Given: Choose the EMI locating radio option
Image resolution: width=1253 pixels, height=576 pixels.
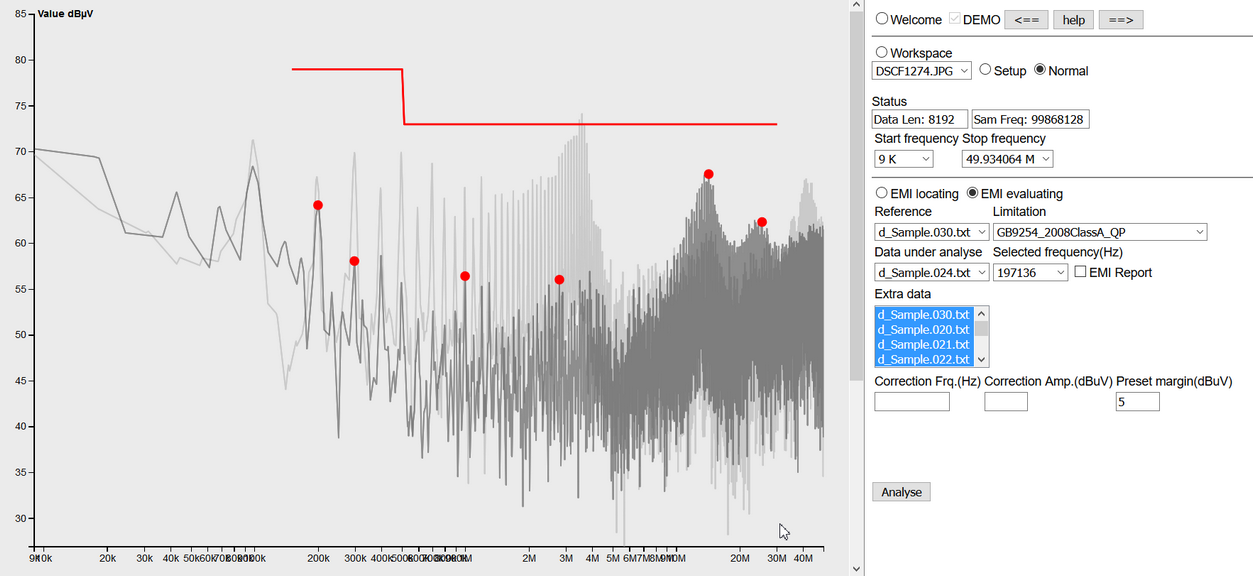Looking at the screenshot, I should (x=882, y=193).
